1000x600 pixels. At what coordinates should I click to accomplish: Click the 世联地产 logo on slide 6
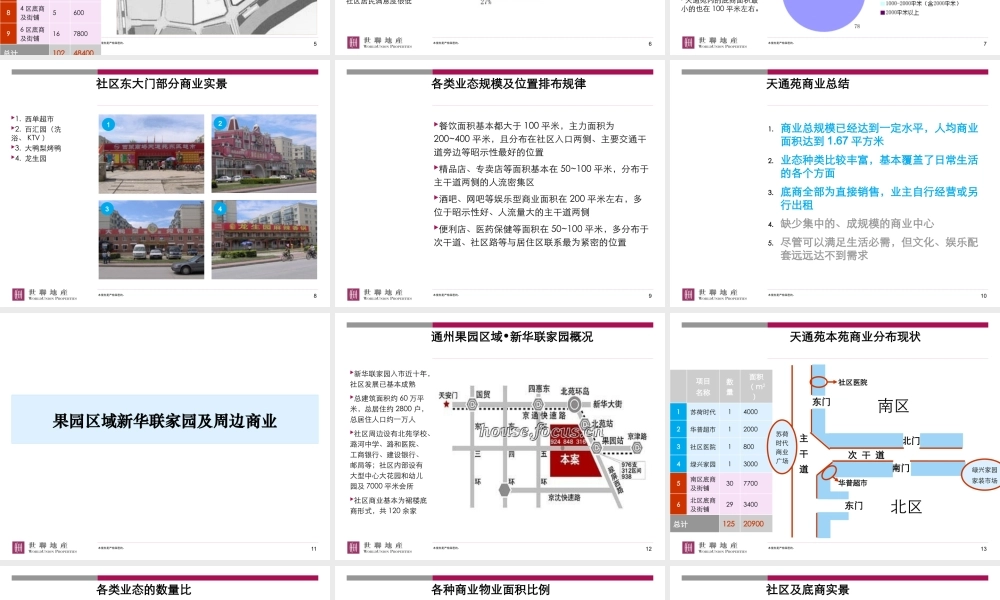click(x=379, y=42)
